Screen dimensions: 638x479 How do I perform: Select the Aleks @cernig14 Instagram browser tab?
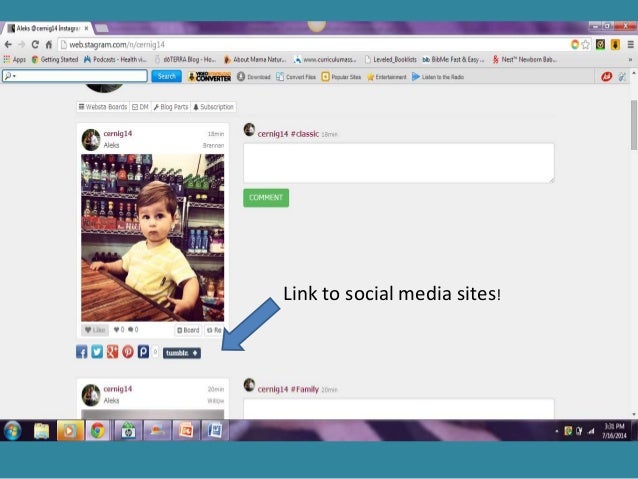[x=48, y=28]
